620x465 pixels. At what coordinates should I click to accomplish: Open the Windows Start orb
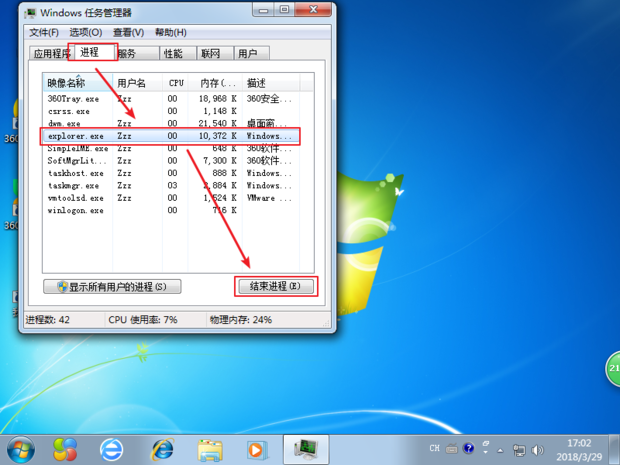(21, 450)
